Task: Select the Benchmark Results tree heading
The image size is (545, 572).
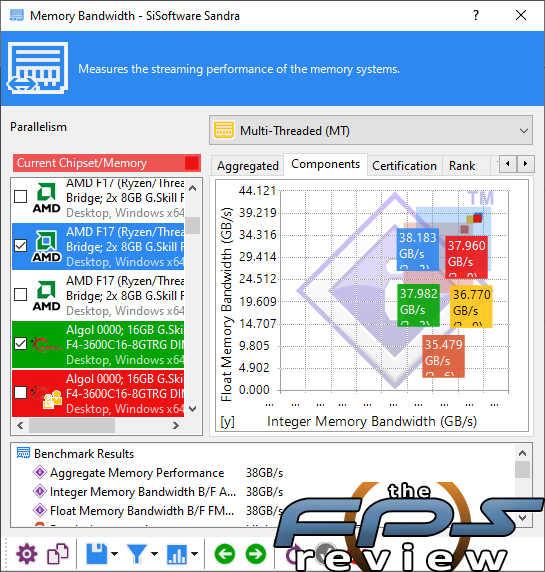Action: [84, 454]
